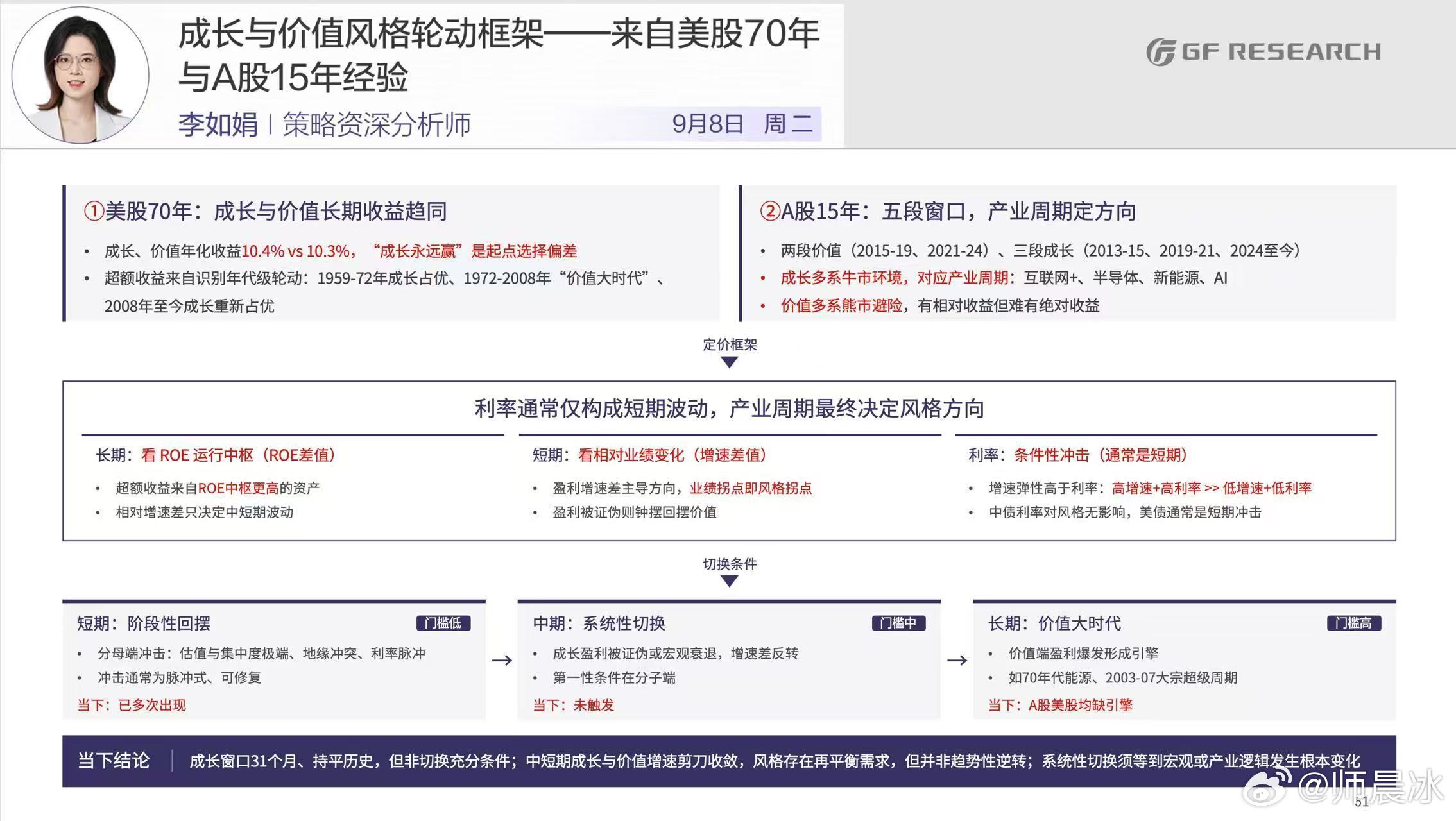The image size is (1456, 821).
Task: Click the bullet with 10.4% vs 10.3%
Action: point(341,251)
